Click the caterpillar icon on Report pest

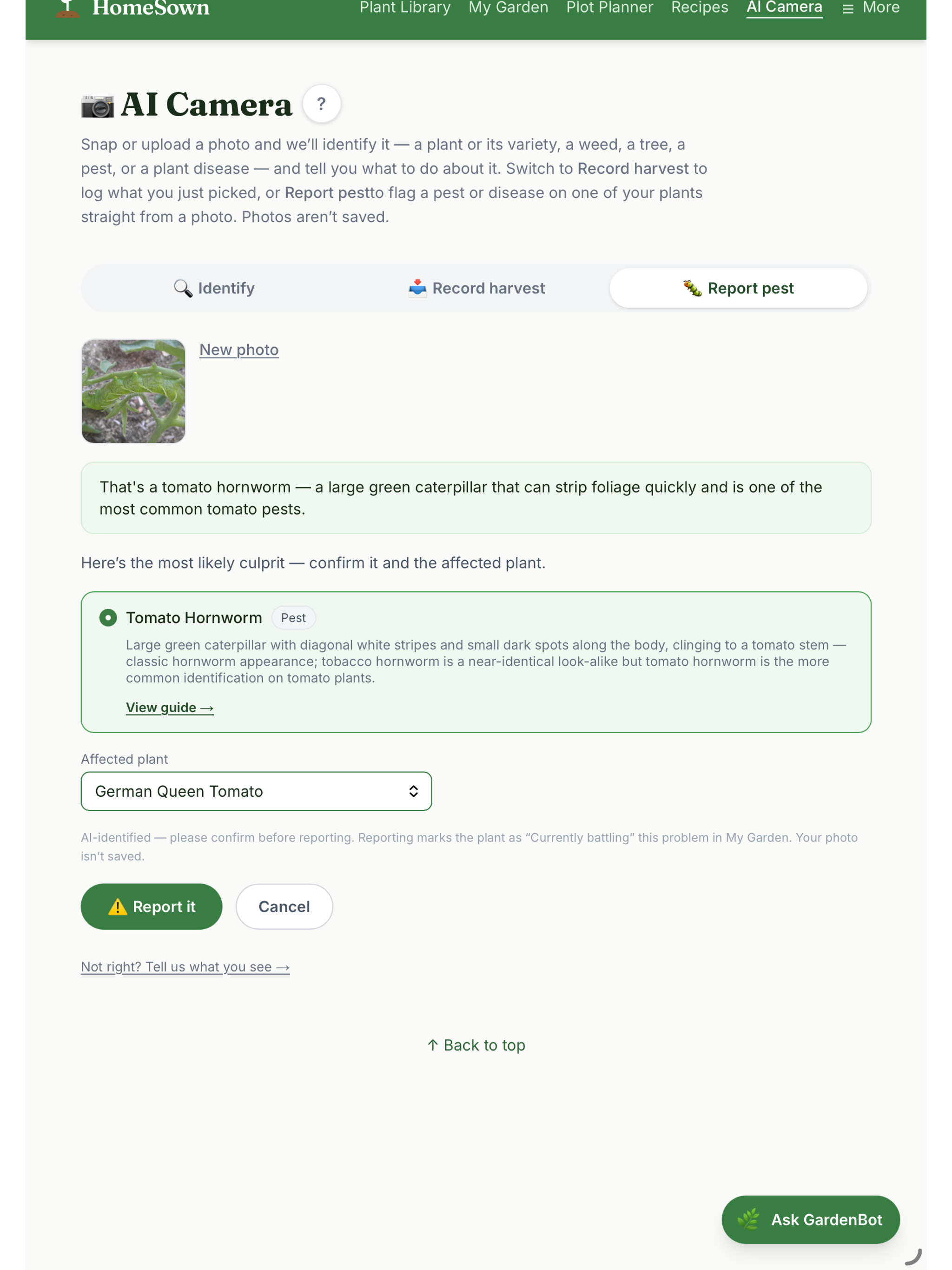[693, 288]
